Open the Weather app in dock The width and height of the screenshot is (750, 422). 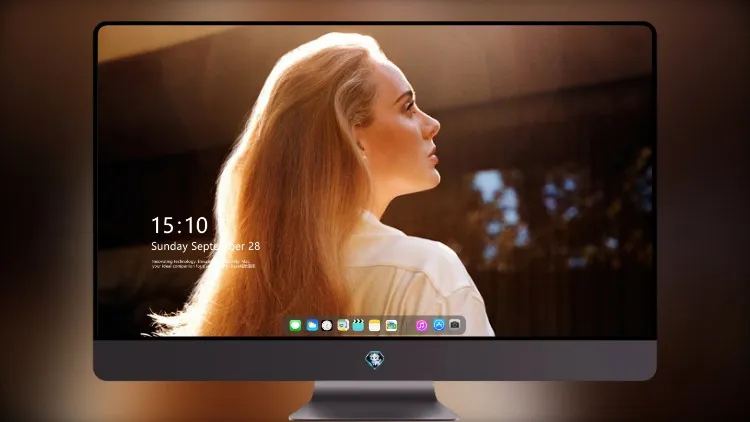click(312, 326)
